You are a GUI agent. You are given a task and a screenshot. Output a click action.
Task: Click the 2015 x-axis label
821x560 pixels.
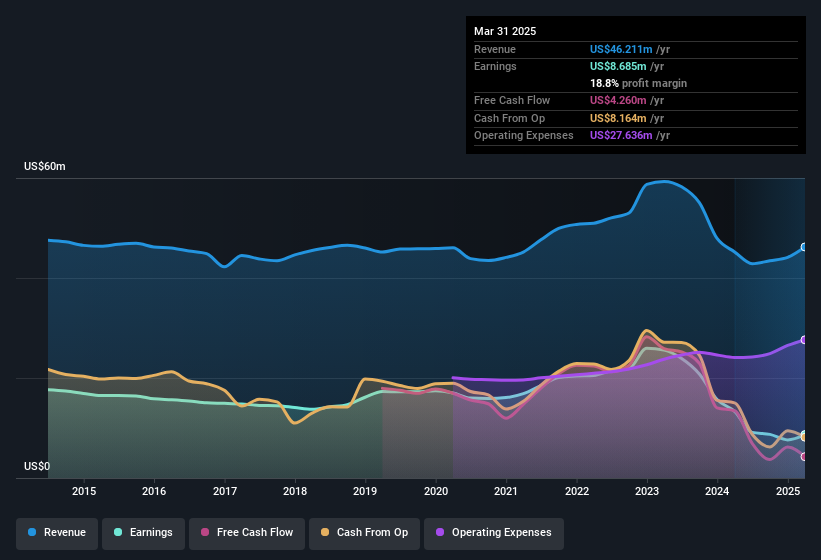pyautogui.click(x=84, y=491)
